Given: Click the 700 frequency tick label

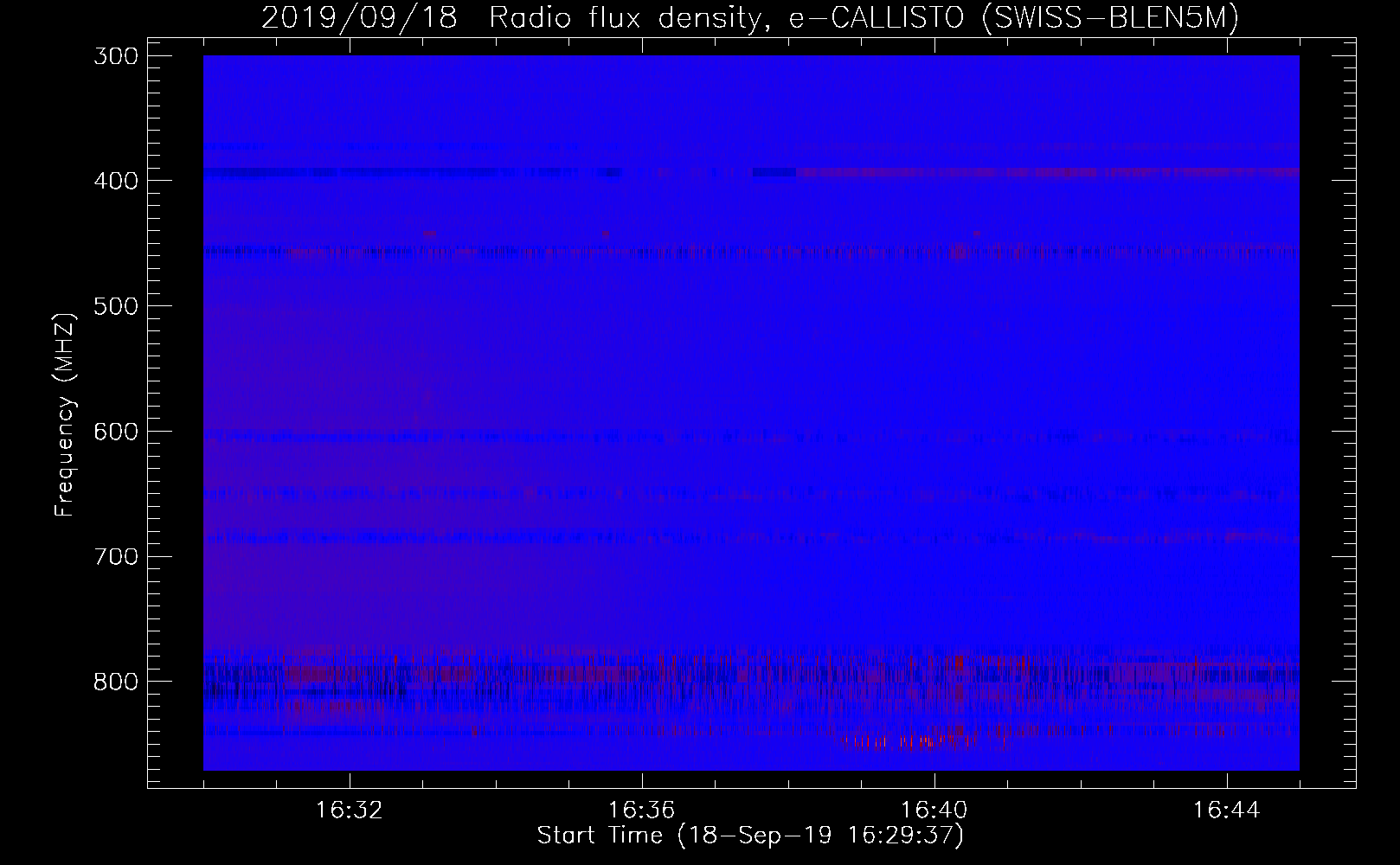Looking at the screenshot, I should tap(114, 555).
